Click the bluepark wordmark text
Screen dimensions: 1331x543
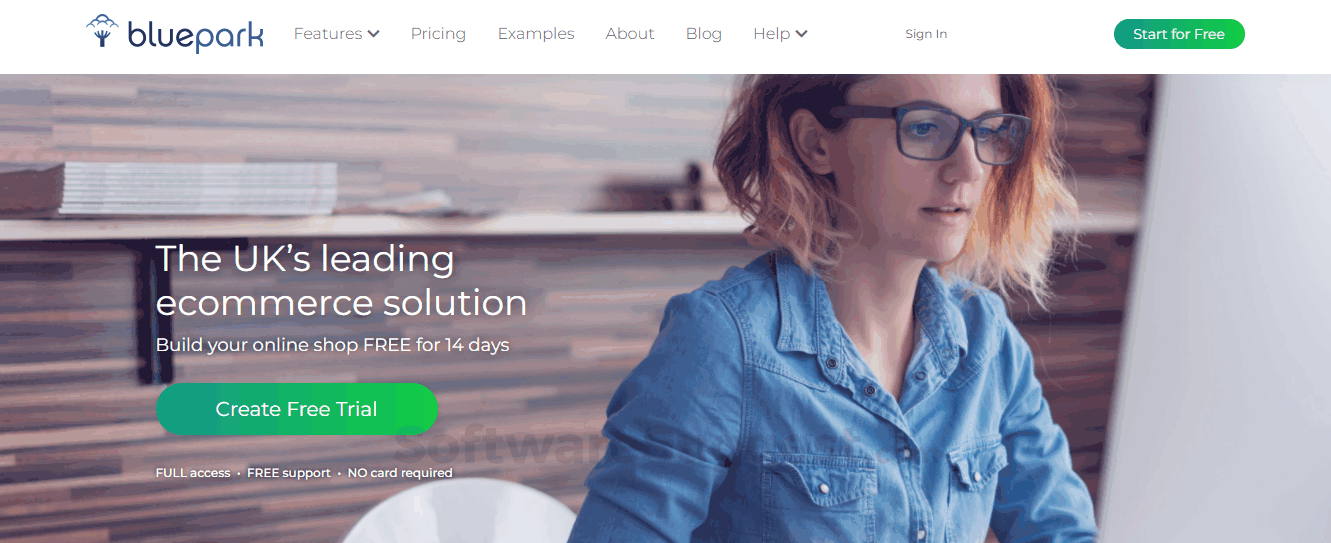[x=196, y=35]
